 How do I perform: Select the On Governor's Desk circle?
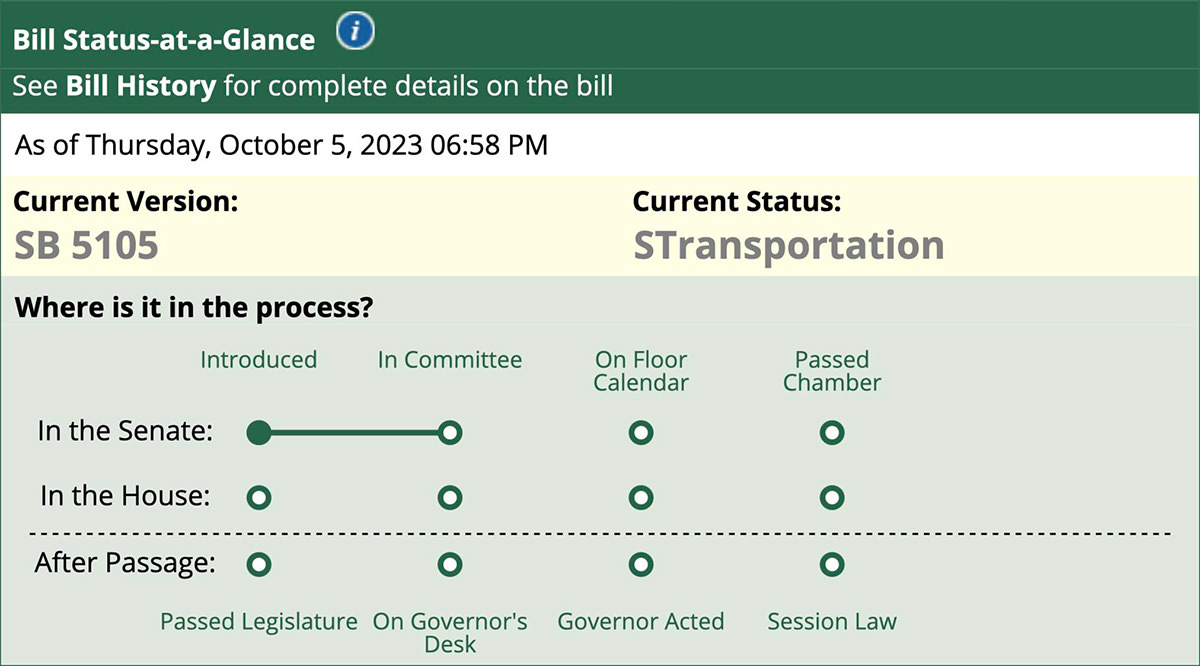point(450,565)
